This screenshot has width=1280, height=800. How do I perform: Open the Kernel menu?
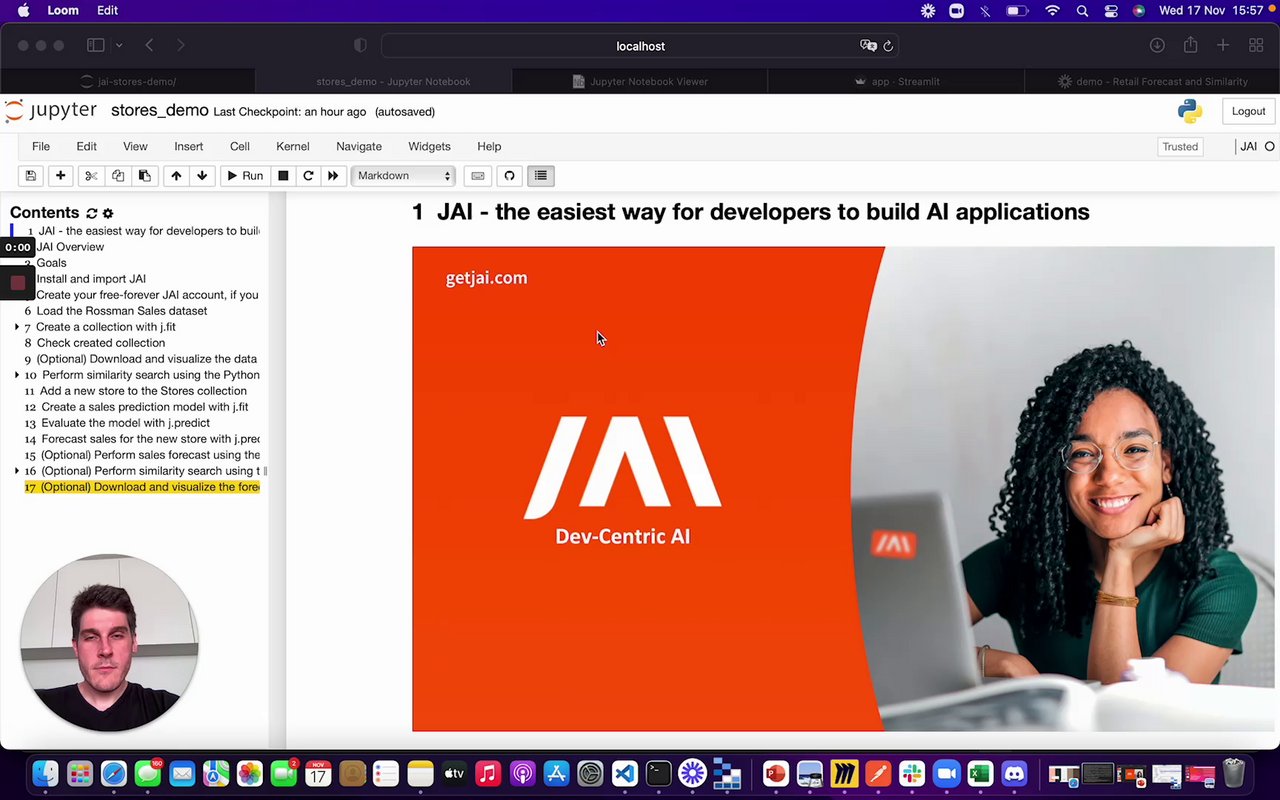pyautogui.click(x=293, y=146)
